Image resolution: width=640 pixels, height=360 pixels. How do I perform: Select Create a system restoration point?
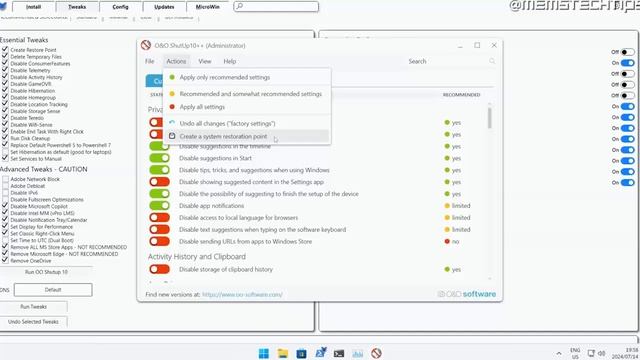[x=247, y=136]
